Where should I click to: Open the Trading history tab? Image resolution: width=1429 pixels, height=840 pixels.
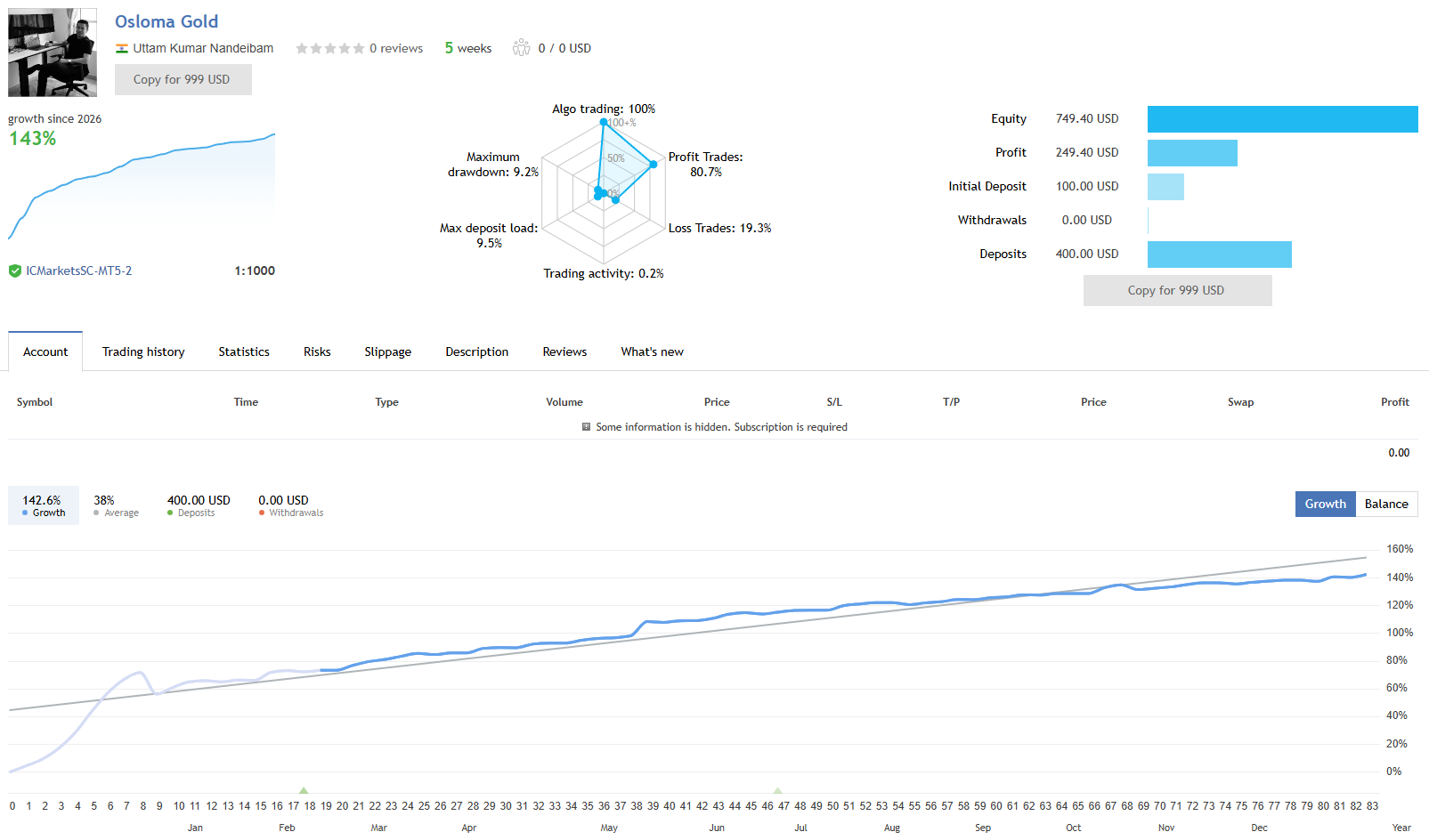(143, 351)
